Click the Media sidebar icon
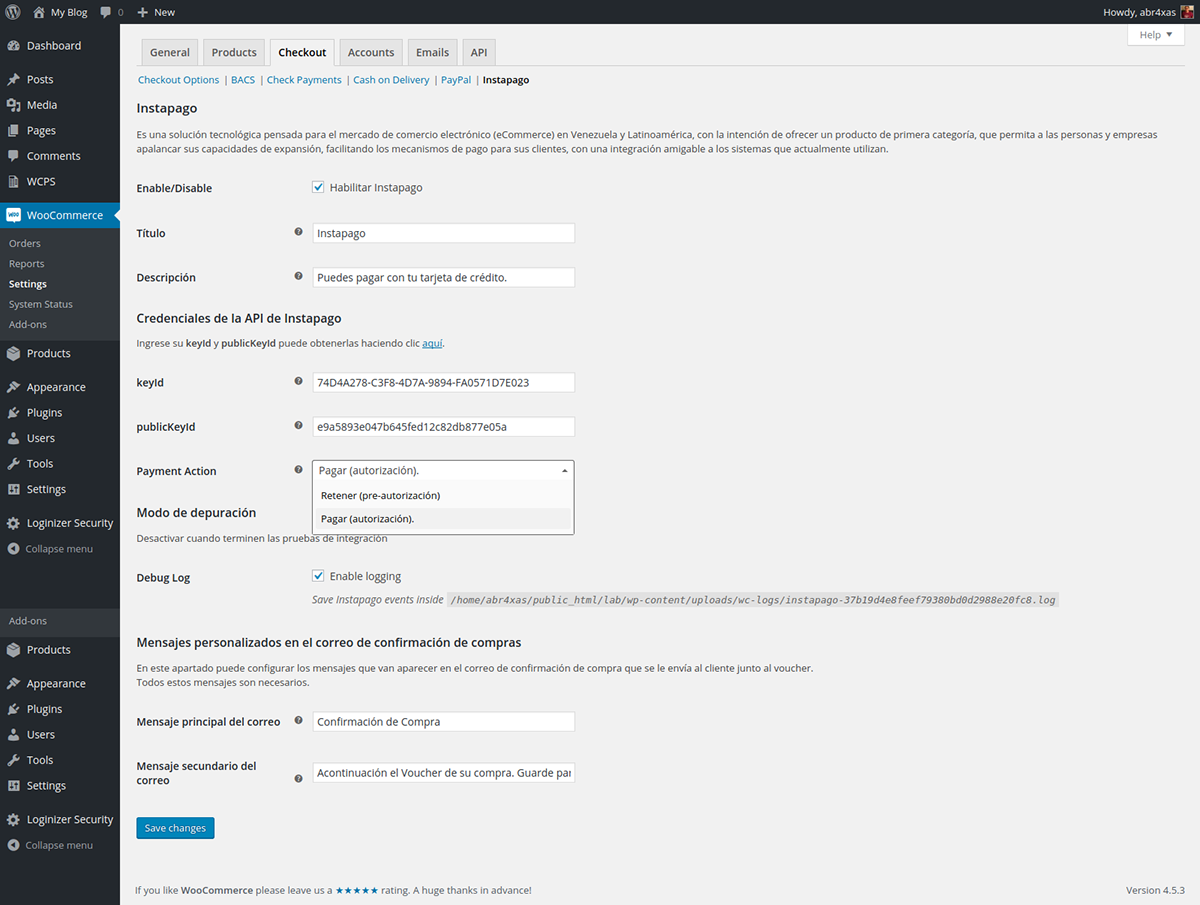 pos(13,105)
